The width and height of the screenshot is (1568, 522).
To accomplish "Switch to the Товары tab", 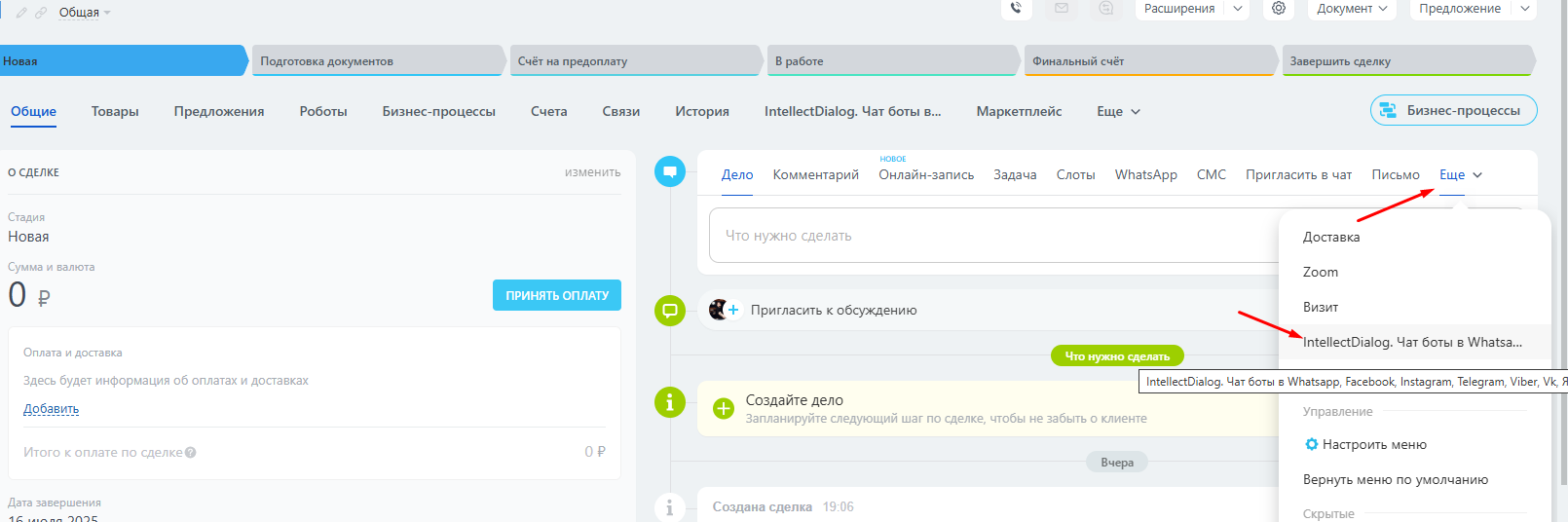I will point(115,112).
